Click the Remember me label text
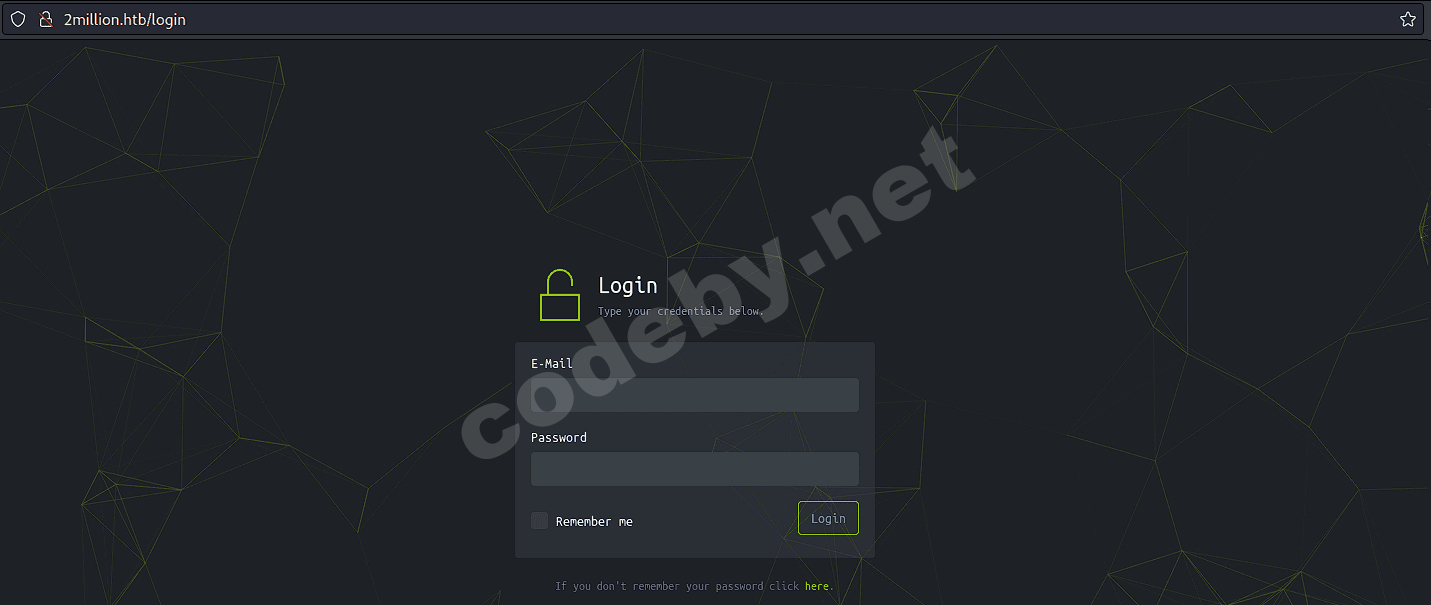This screenshot has width=1431, height=605. point(594,521)
